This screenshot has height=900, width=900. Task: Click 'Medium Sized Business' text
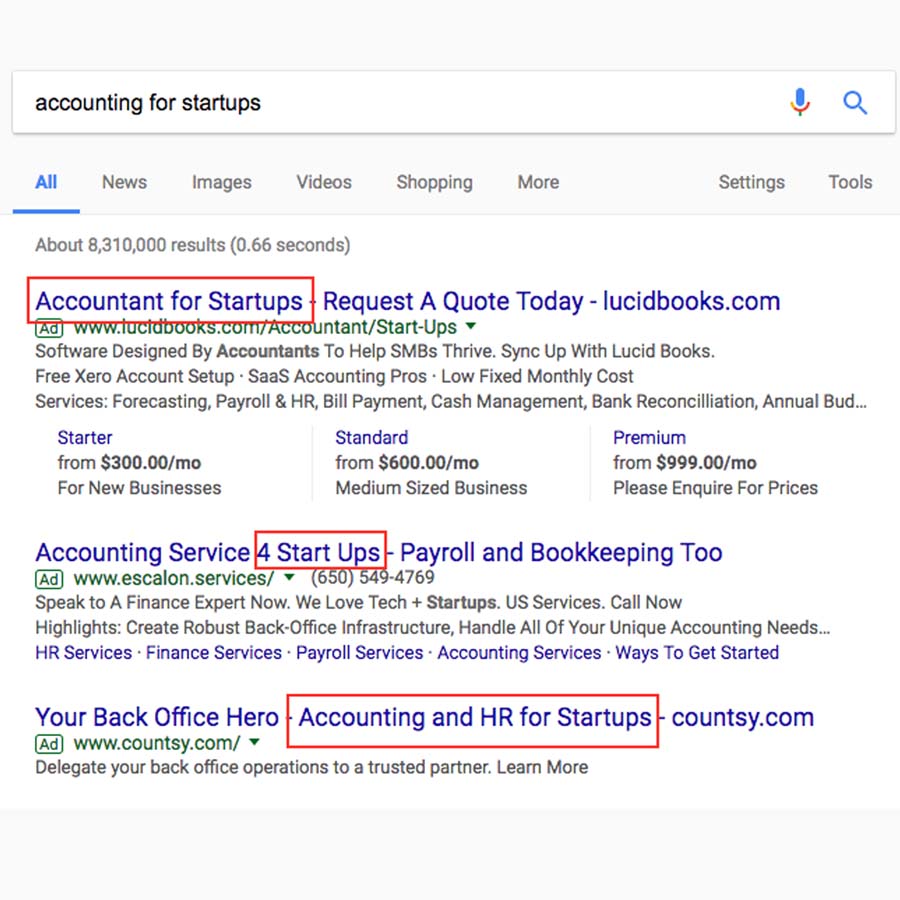coord(431,488)
